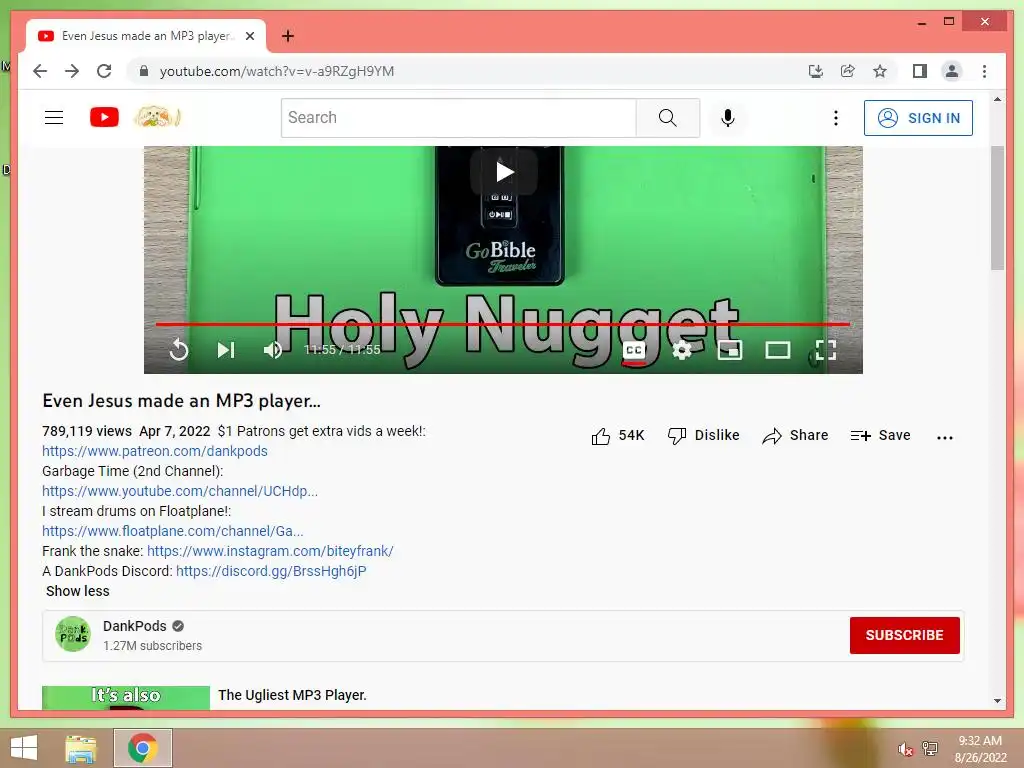Click the install app icon in address bar
The width and height of the screenshot is (1024, 768).
816,71
